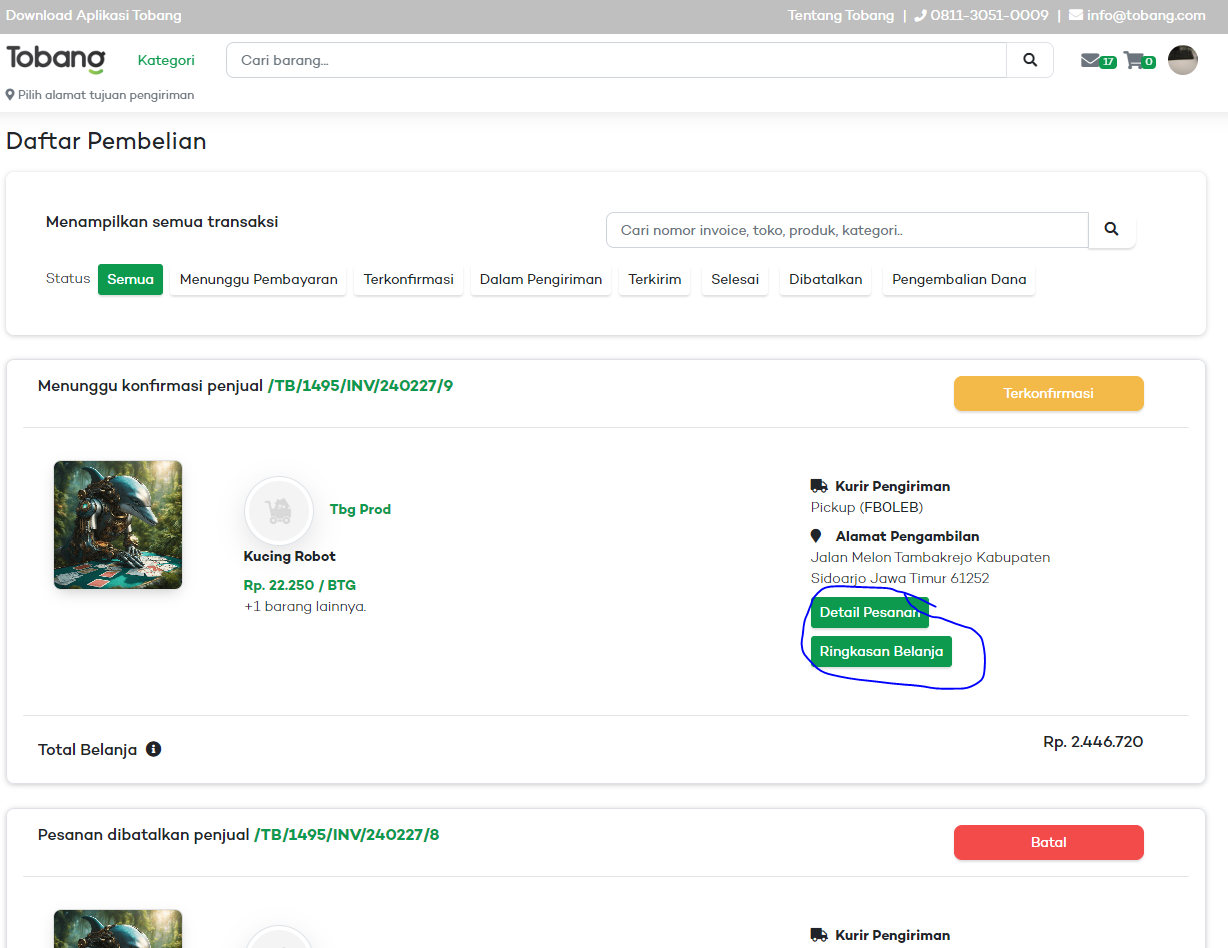Click the Tobang logo
The image size is (1228, 948).
tap(55, 60)
